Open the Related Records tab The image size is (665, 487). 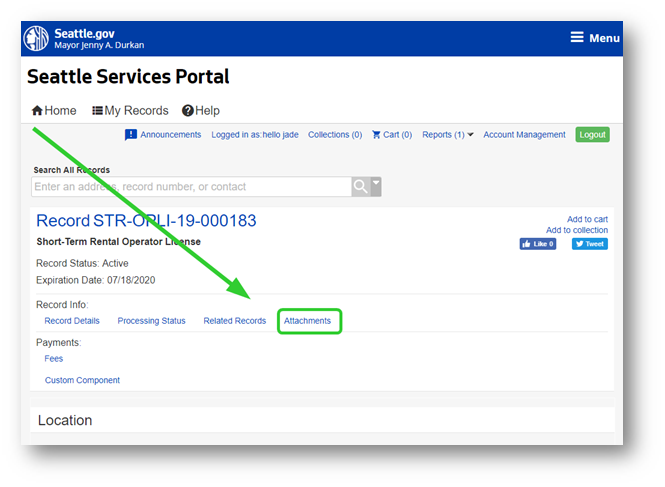[235, 321]
